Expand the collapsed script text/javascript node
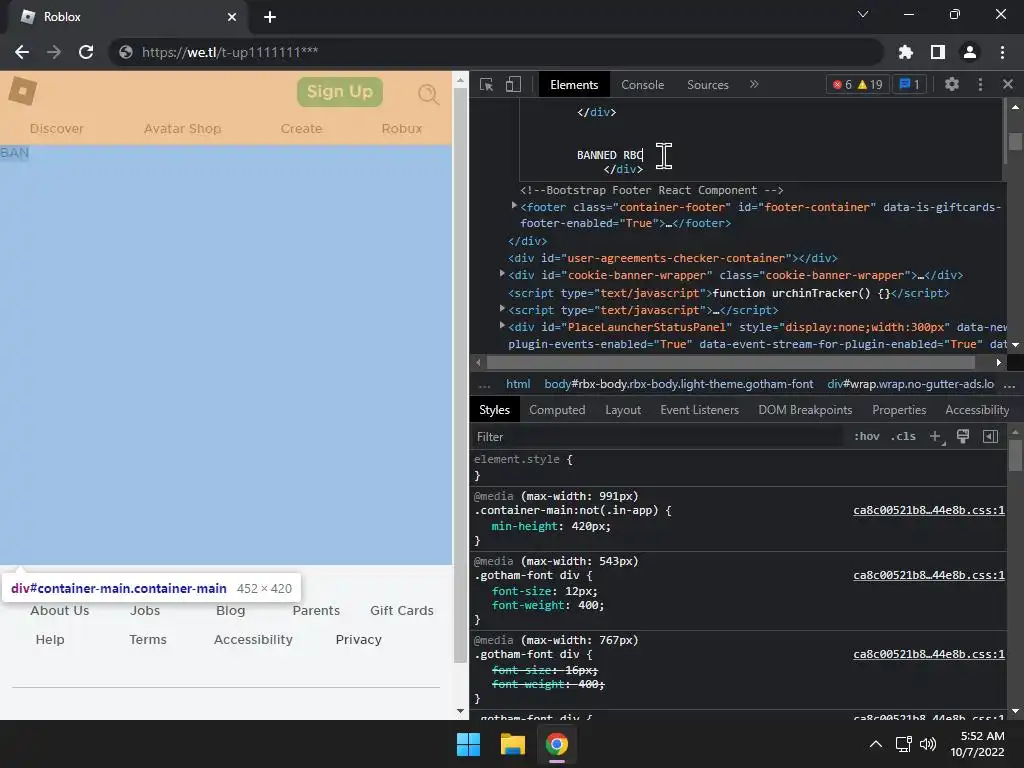Viewport: 1024px width, 768px height. [502, 308]
